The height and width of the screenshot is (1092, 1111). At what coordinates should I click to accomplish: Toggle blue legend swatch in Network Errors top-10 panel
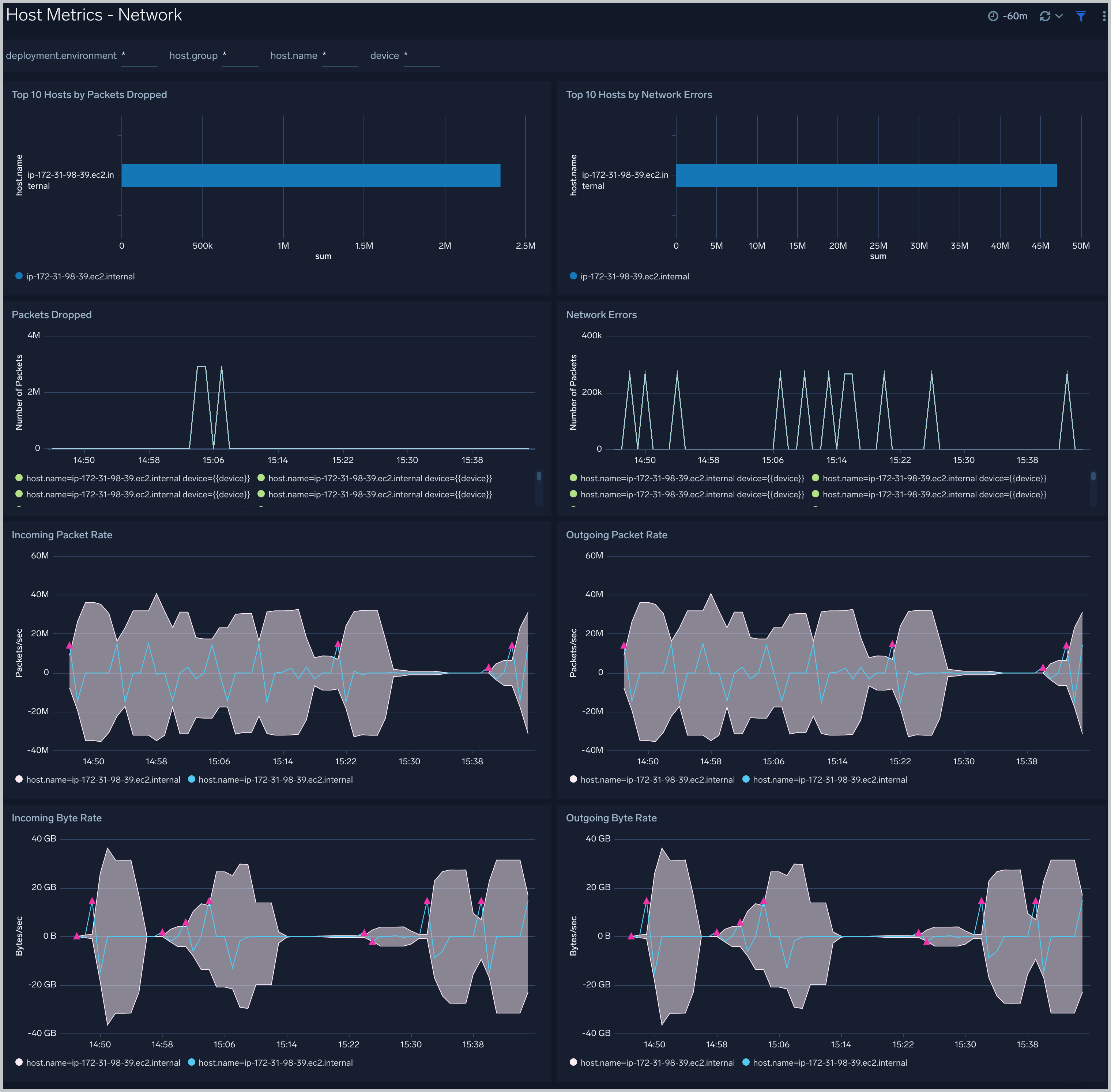pos(573,276)
